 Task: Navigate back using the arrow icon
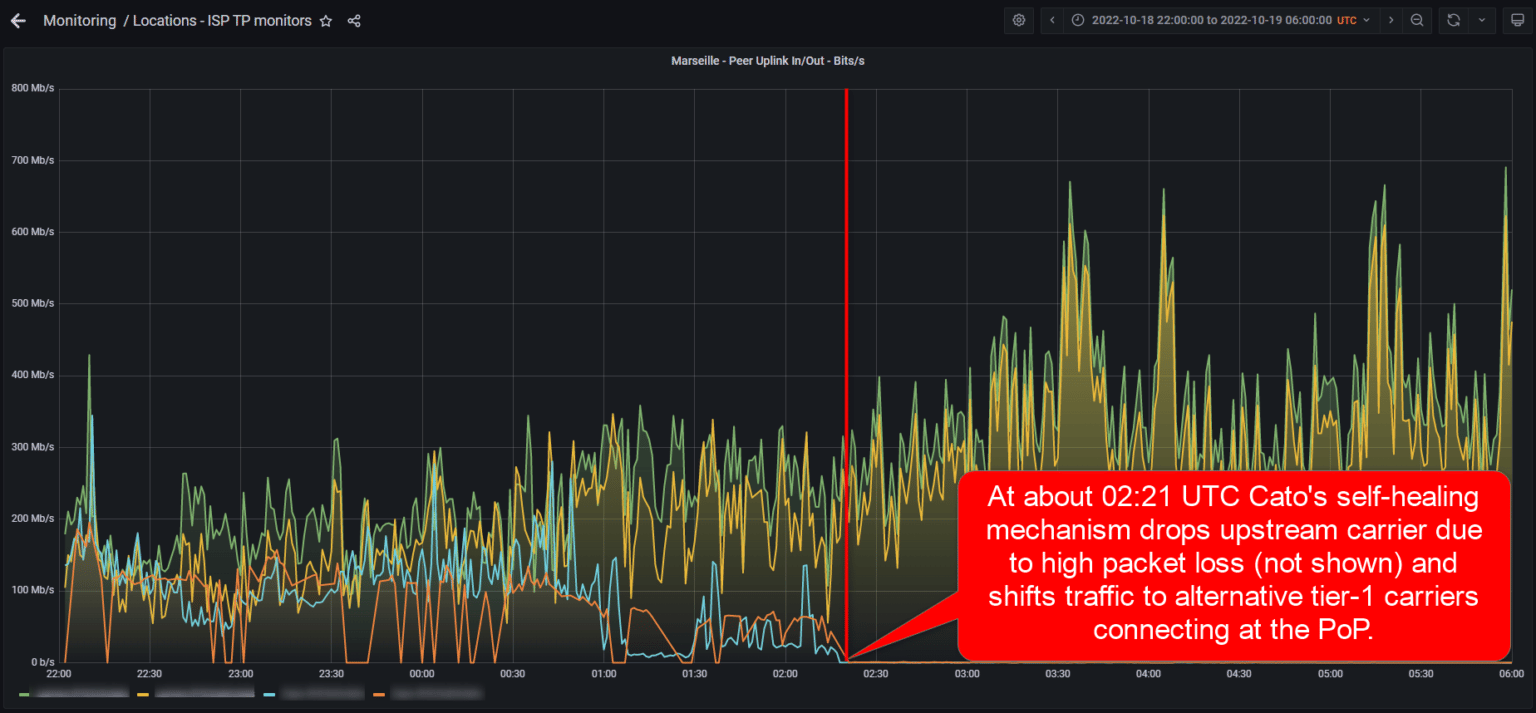[17, 20]
